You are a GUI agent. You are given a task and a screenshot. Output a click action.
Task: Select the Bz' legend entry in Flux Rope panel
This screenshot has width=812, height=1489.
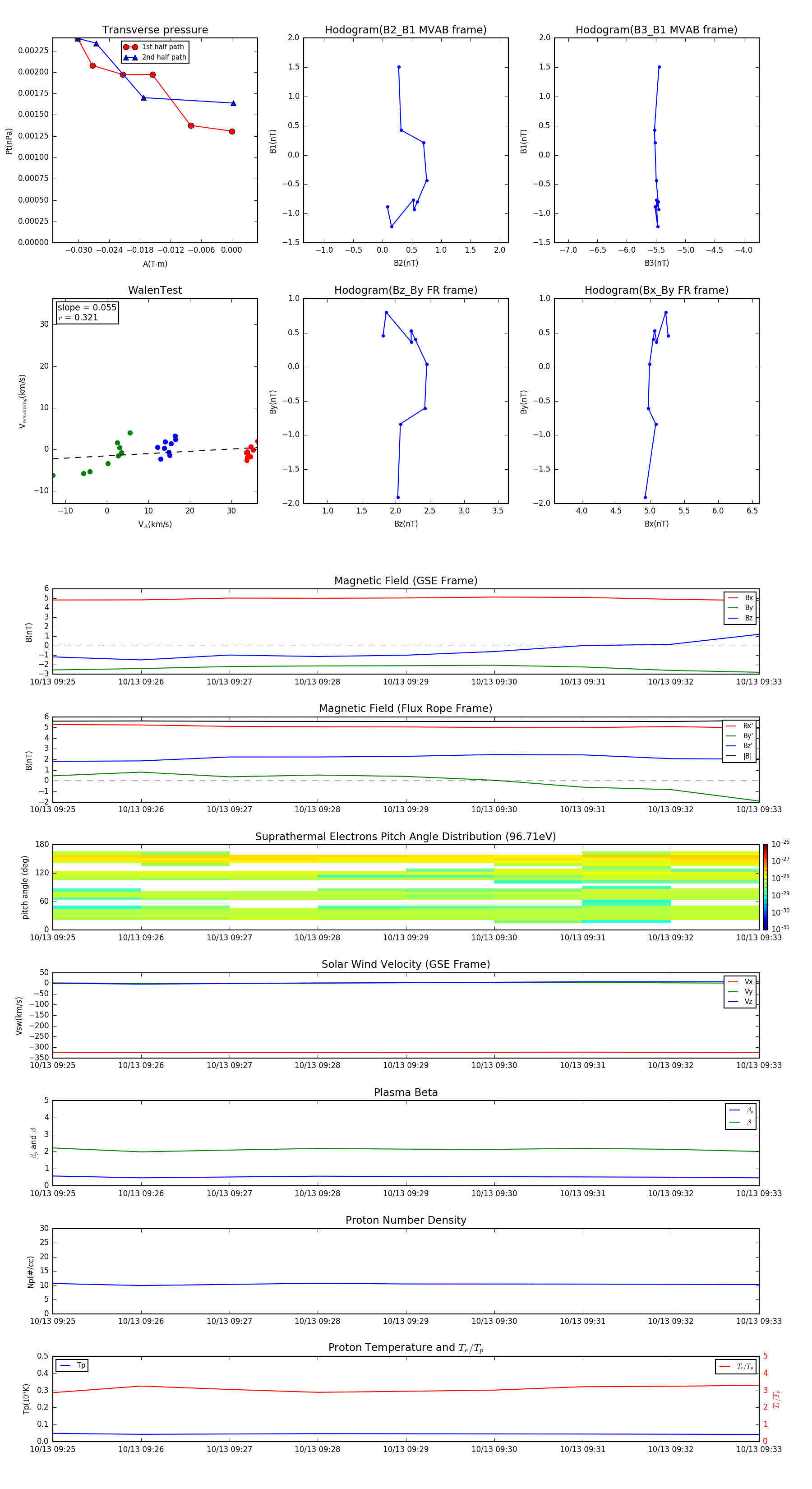coord(740,746)
